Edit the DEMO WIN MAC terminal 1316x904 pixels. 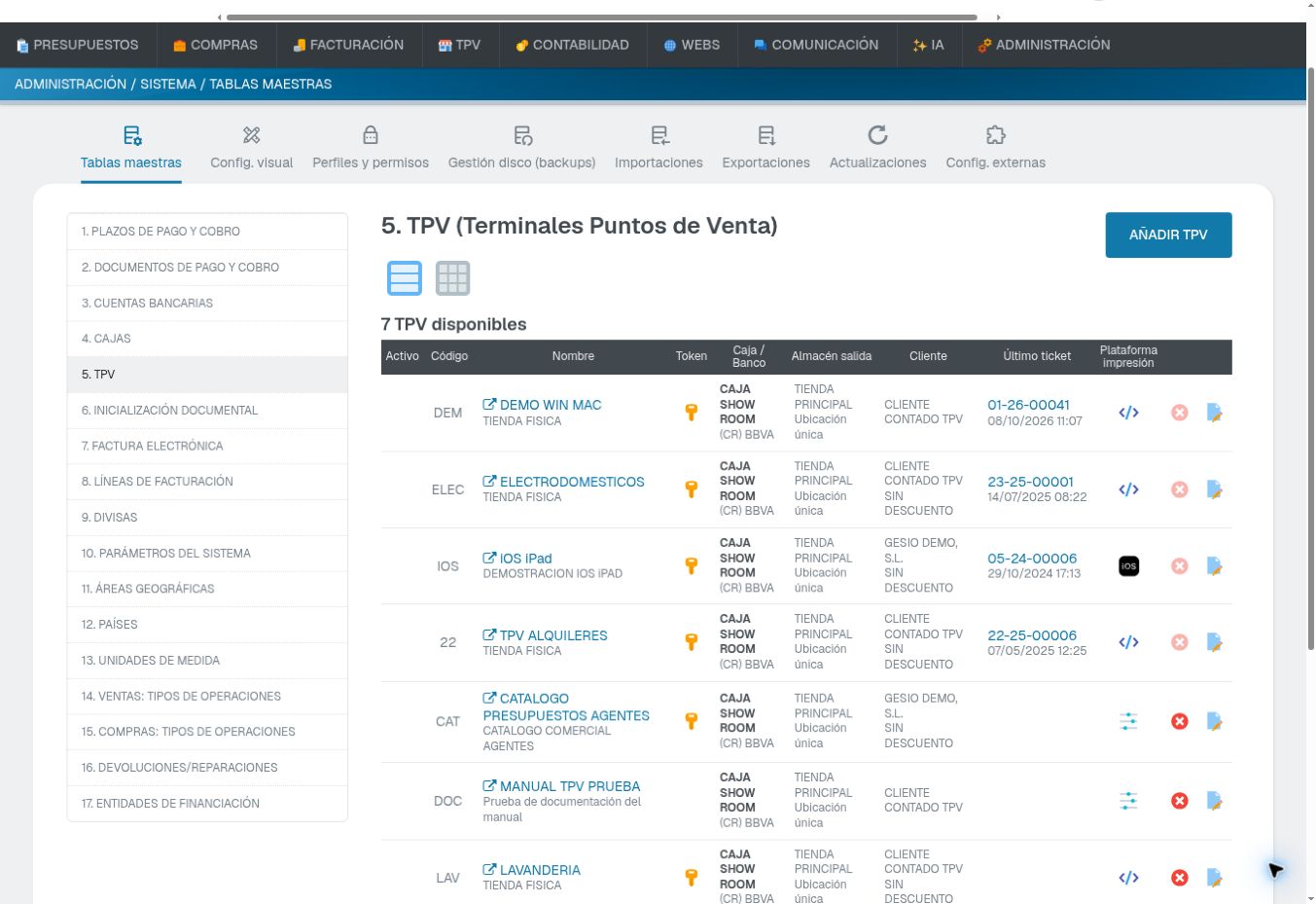(x=1215, y=413)
